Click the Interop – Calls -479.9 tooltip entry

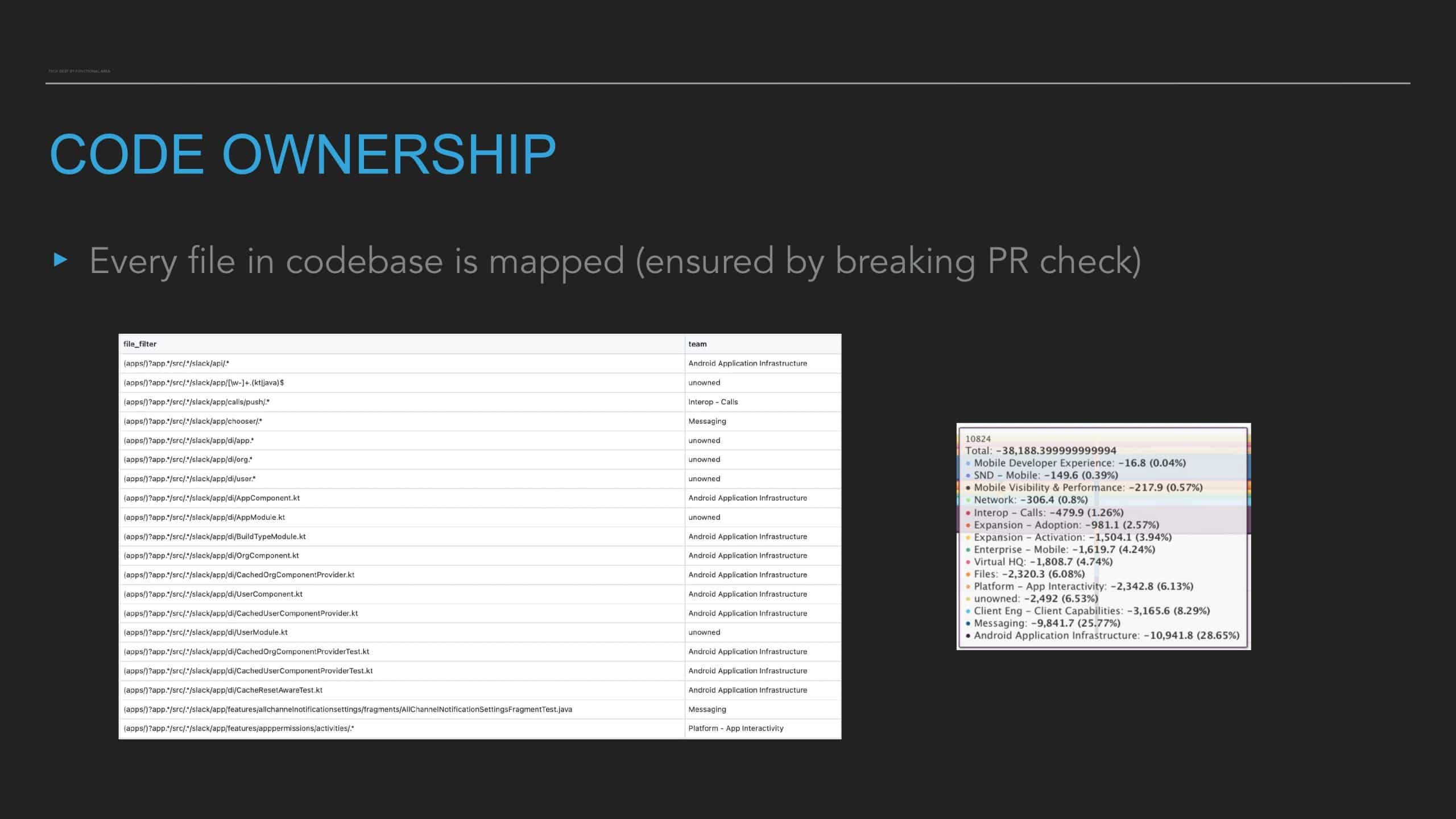point(1044,512)
